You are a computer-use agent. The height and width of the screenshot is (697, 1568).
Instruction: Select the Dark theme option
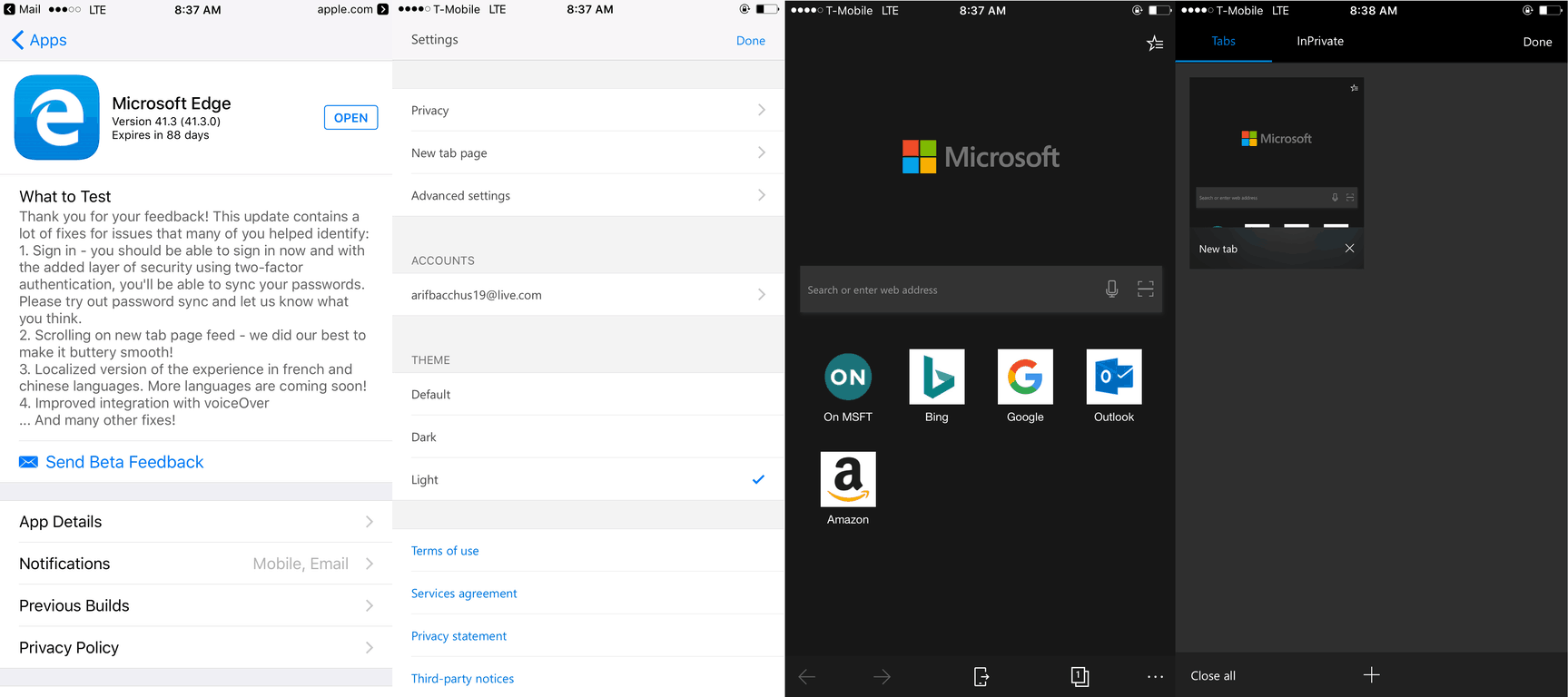(x=588, y=437)
